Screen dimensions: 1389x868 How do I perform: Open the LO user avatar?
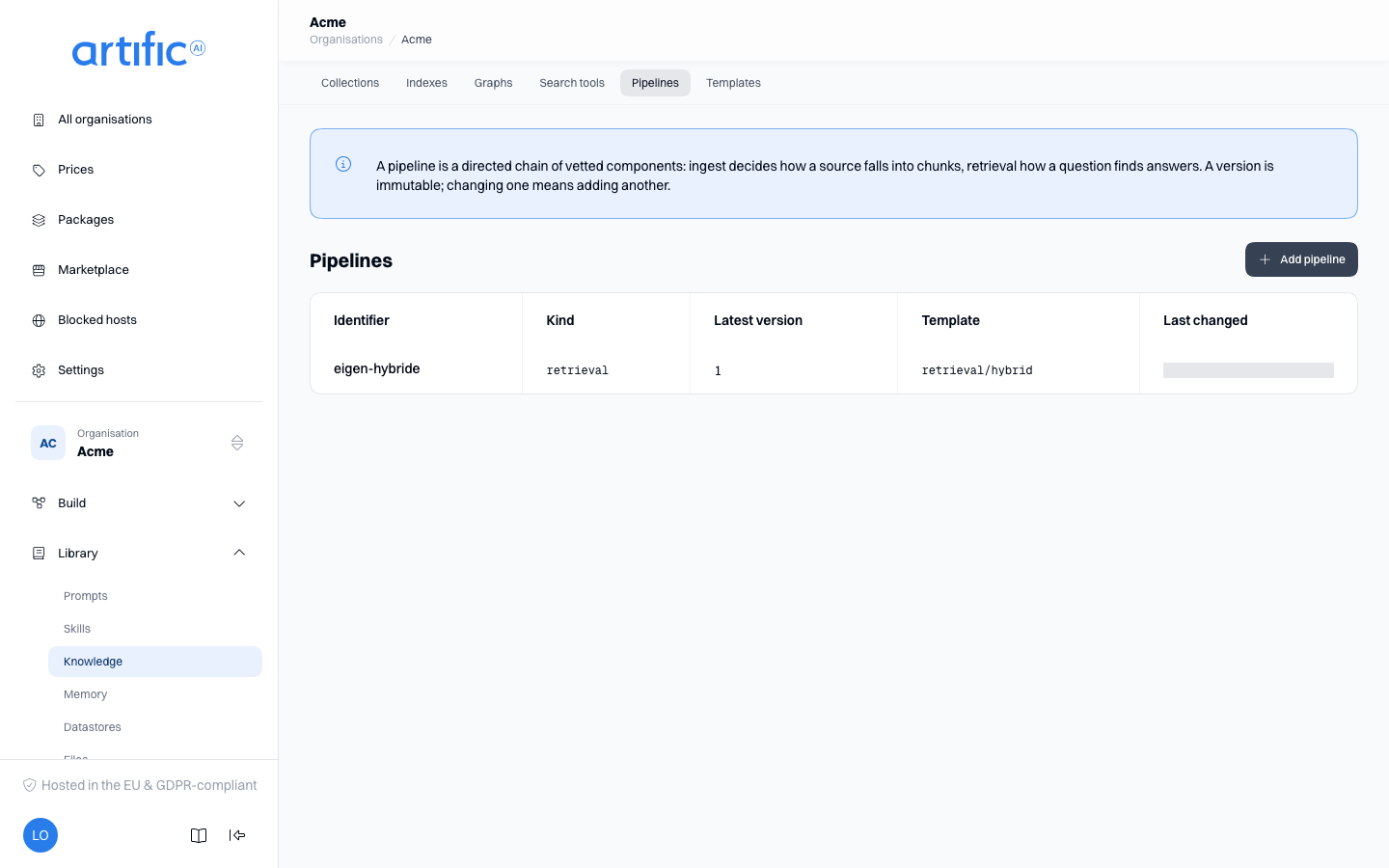click(41, 835)
